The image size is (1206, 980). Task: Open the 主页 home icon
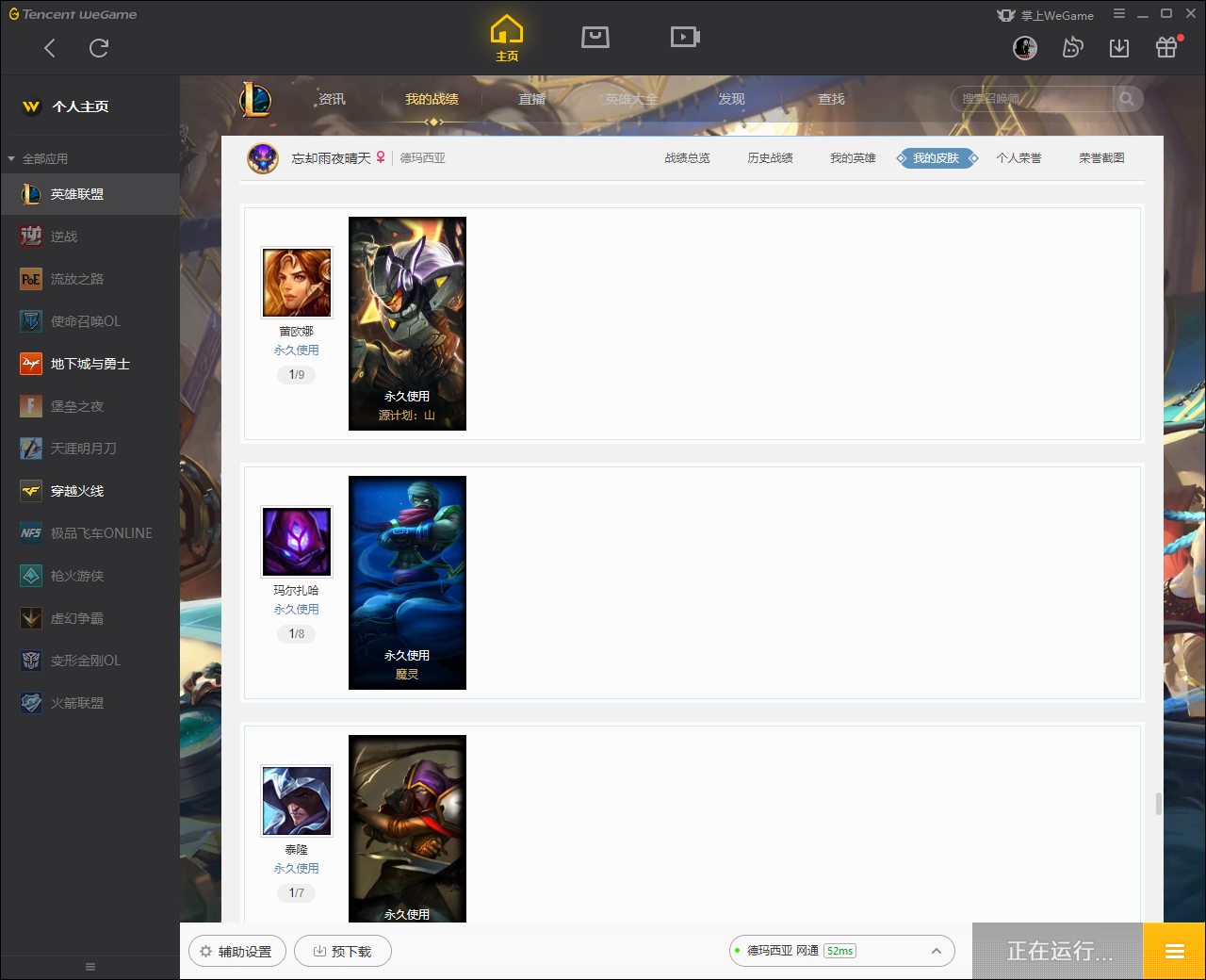pyautogui.click(x=507, y=38)
